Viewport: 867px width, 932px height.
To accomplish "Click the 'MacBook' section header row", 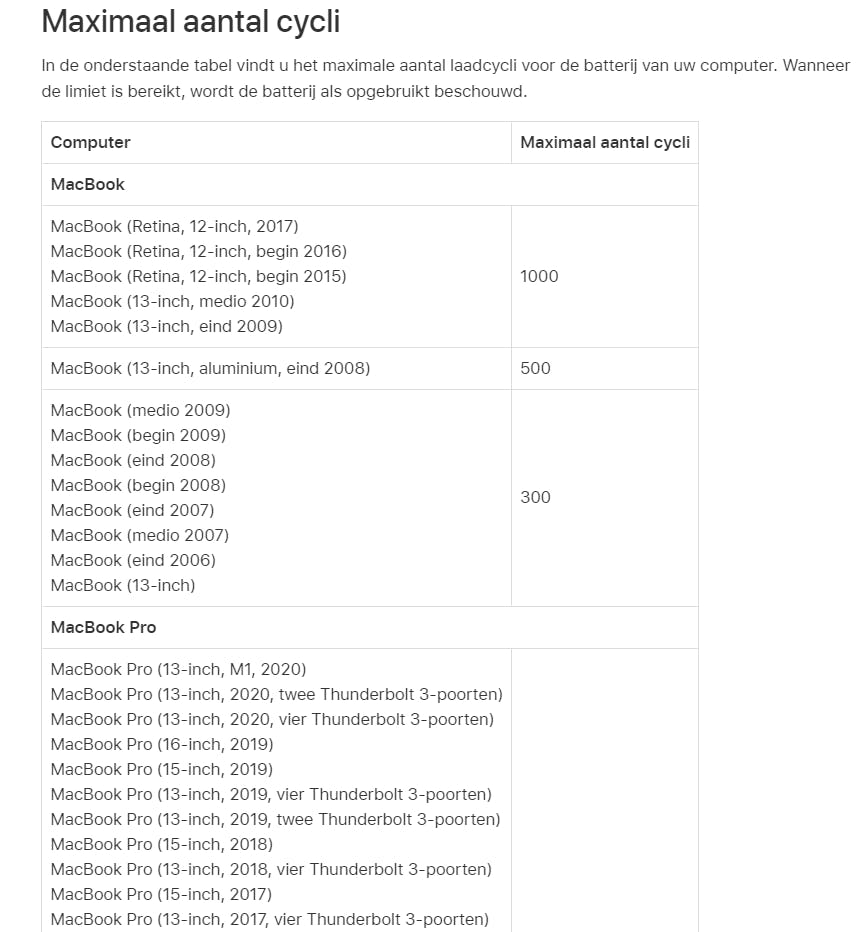I will click(88, 184).
